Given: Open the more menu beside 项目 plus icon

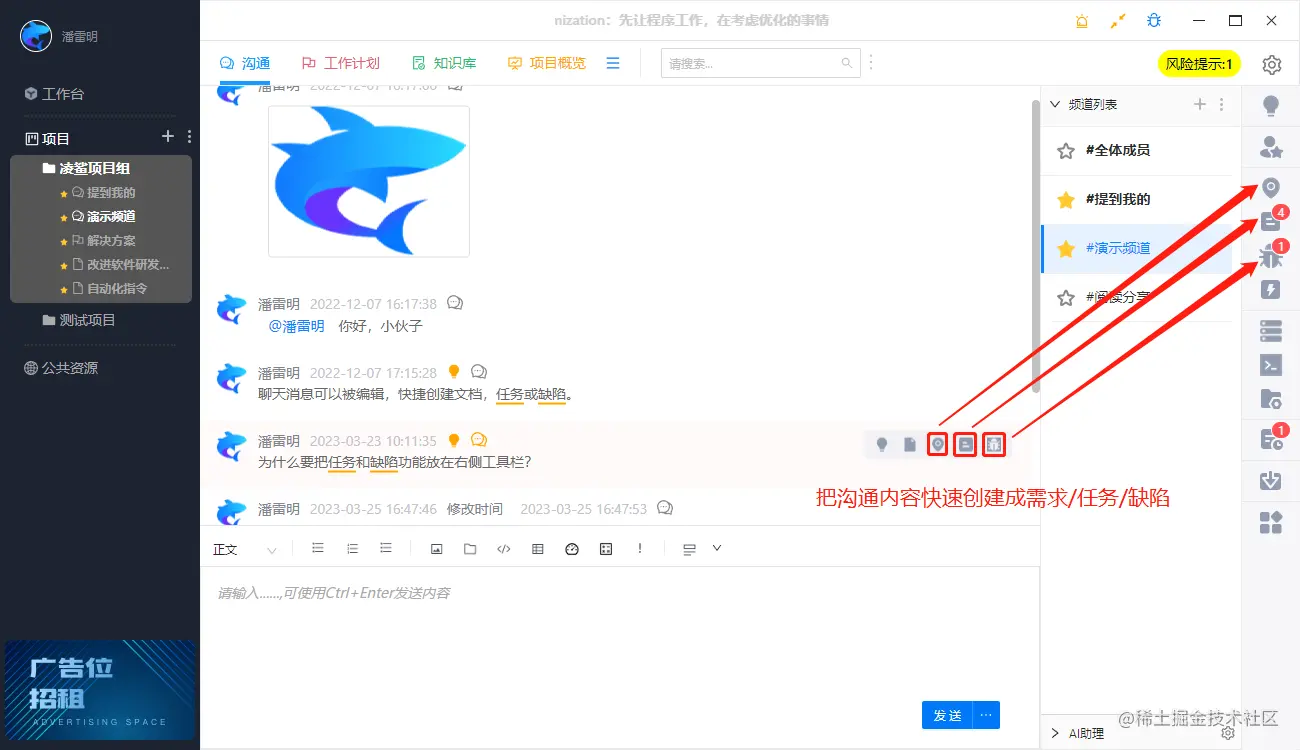Looking at the screenshot, I should pyautogui.click(x=190, y=137).
